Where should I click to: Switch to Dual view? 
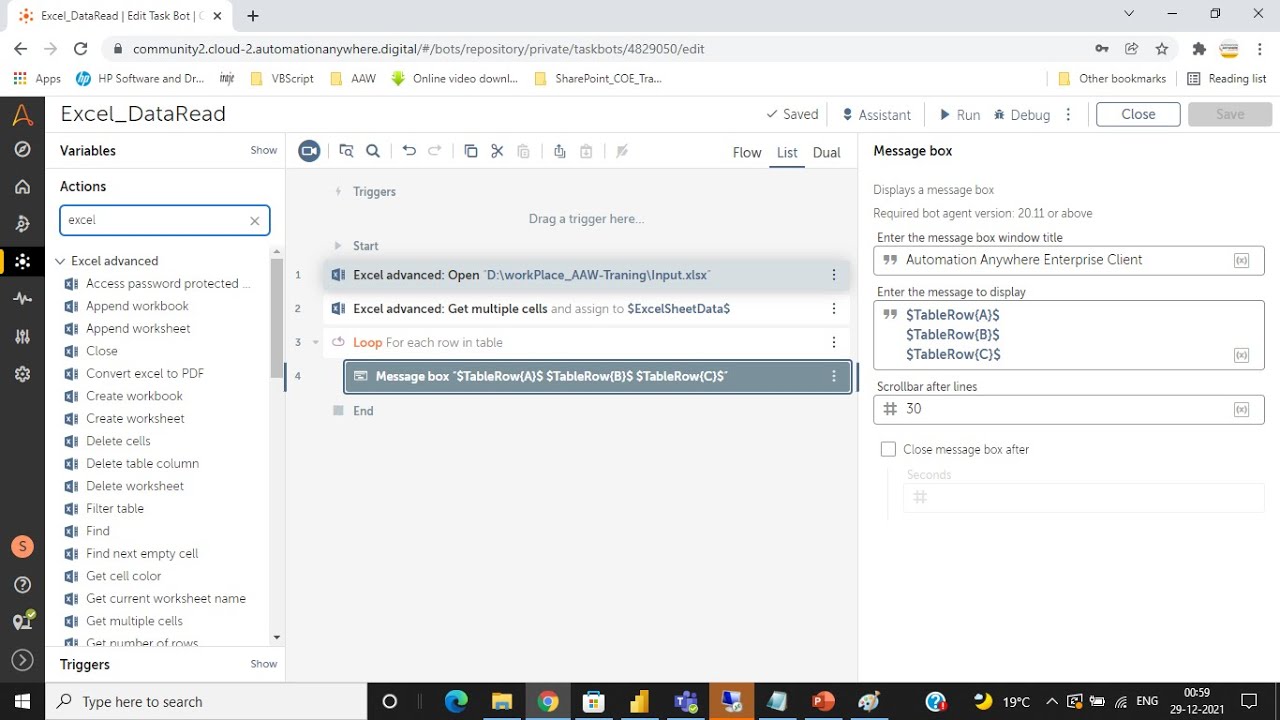(x=826, y=152)
